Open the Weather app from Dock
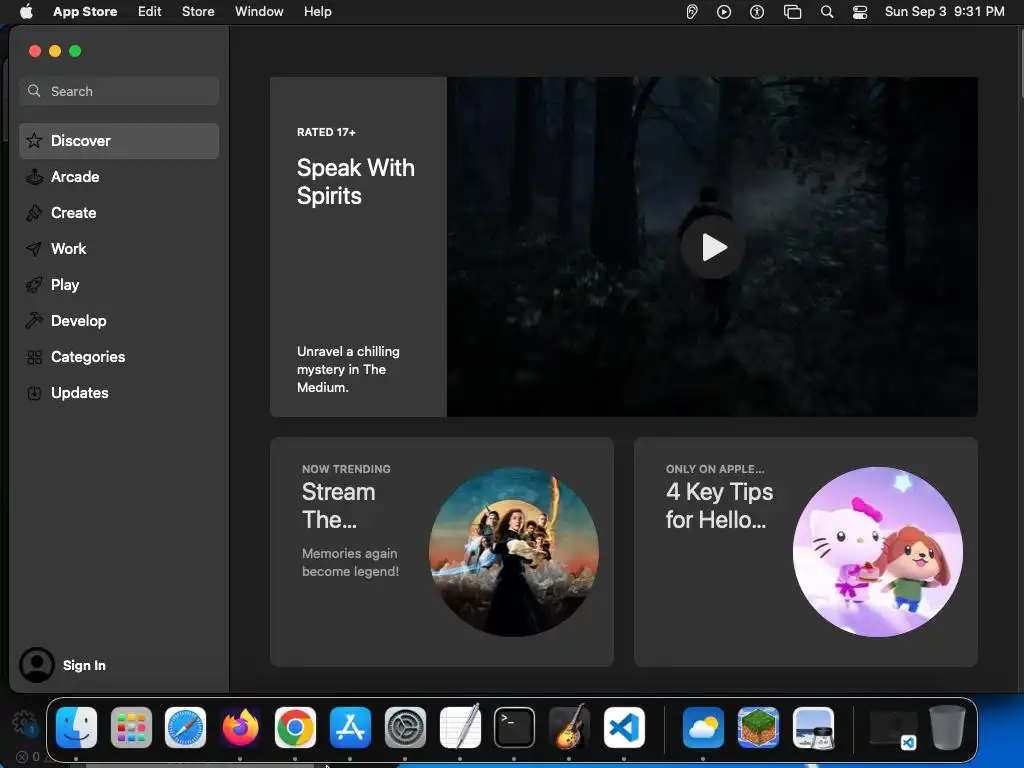This screenshot has height=768, width=1024. click(x=703, y=727)
